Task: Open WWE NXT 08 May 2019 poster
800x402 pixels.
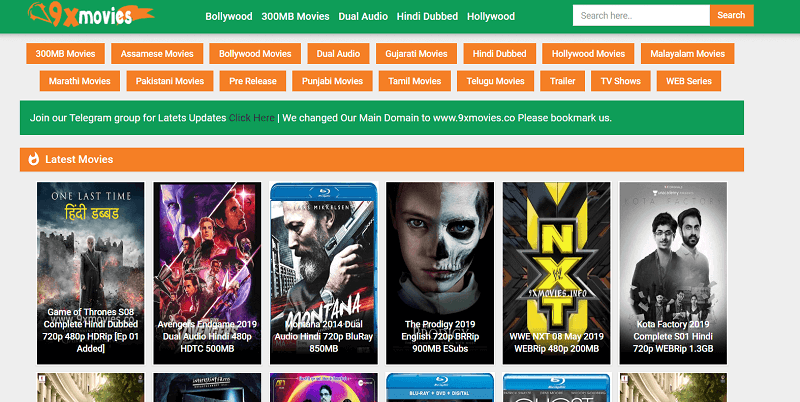Action: coord(557,273)
